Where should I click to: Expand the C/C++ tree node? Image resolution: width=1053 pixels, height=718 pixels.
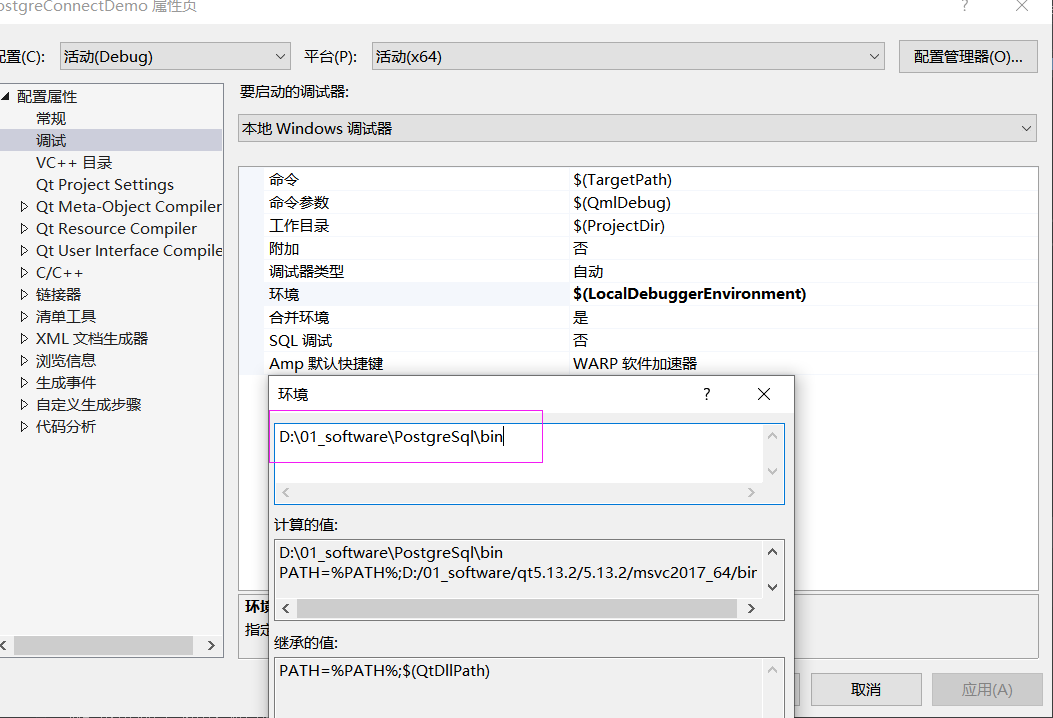[25, 272]
